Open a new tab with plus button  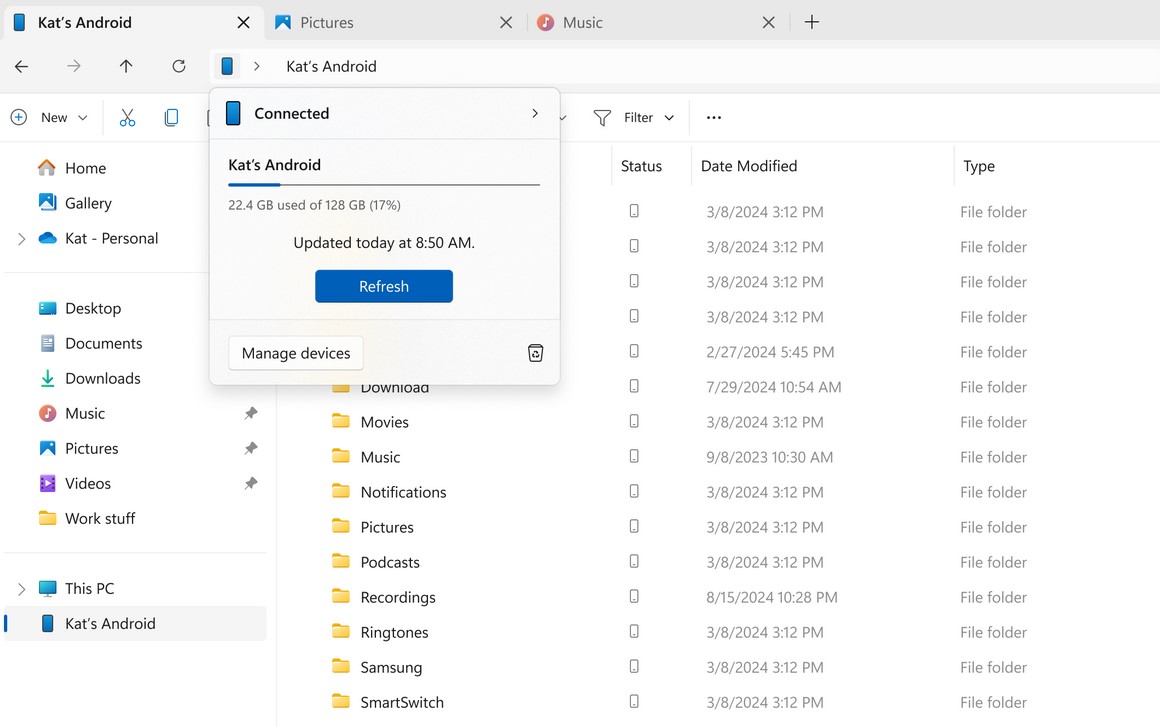[x=812, y=22]
